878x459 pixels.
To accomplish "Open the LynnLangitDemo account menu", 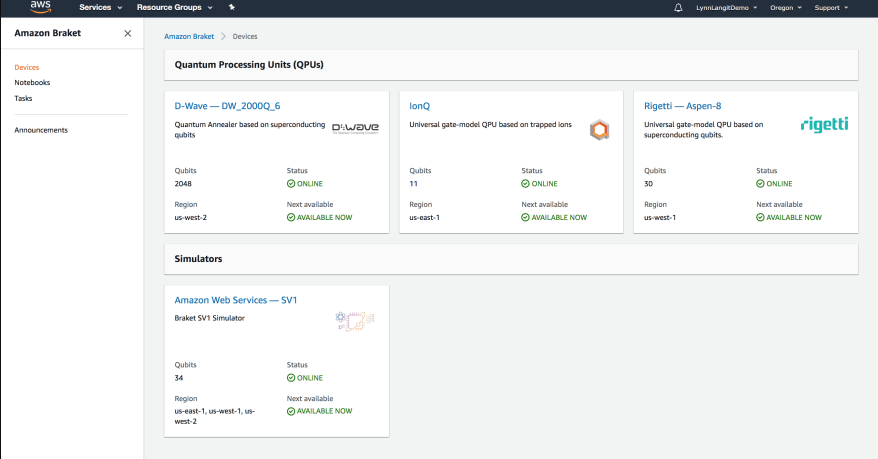I will click(x=730, y=7).
